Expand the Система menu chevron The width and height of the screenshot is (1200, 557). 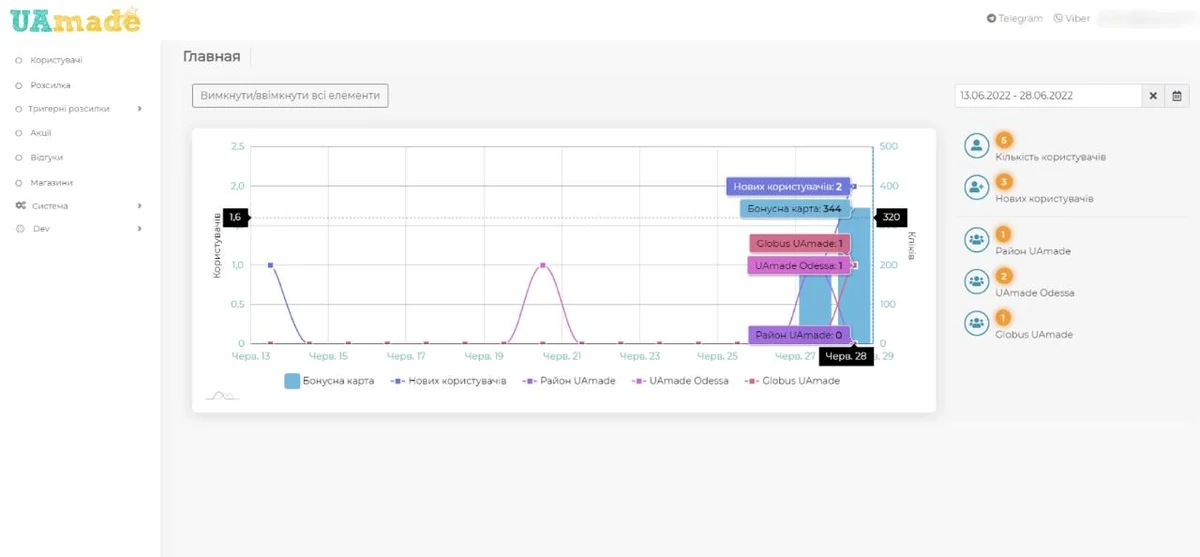tap(140, 206)
